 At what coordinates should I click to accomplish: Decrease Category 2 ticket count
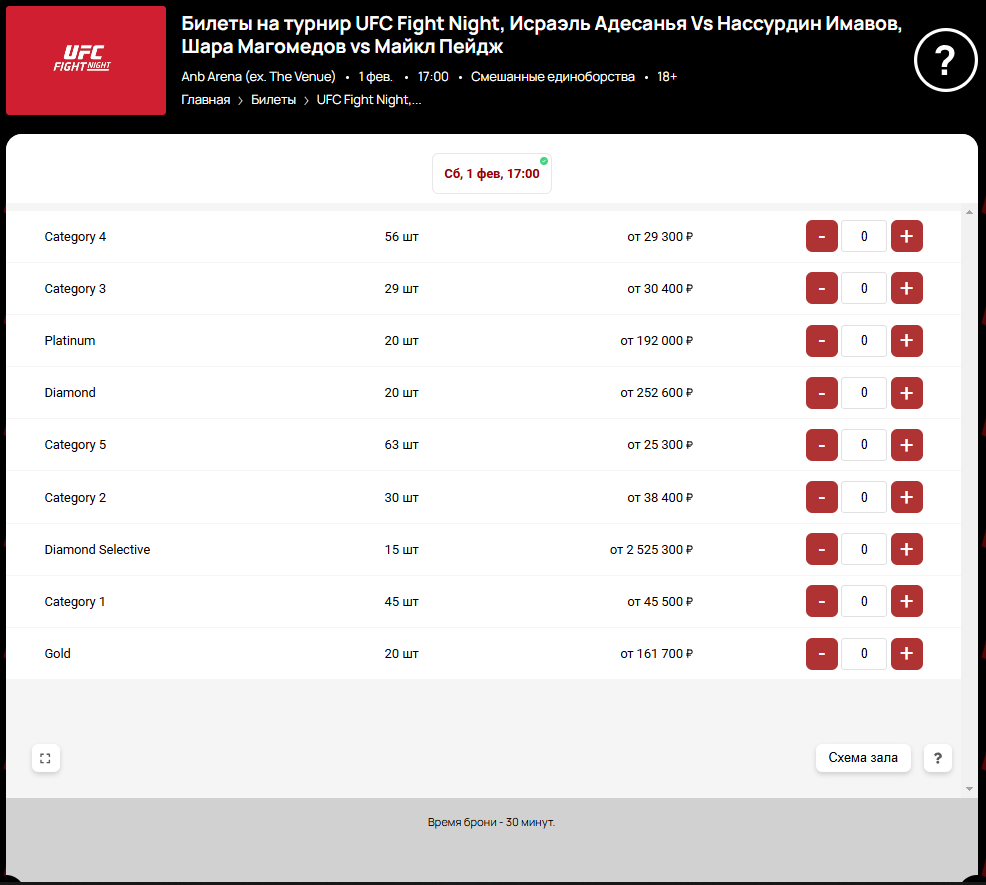(x=821, y=498)
